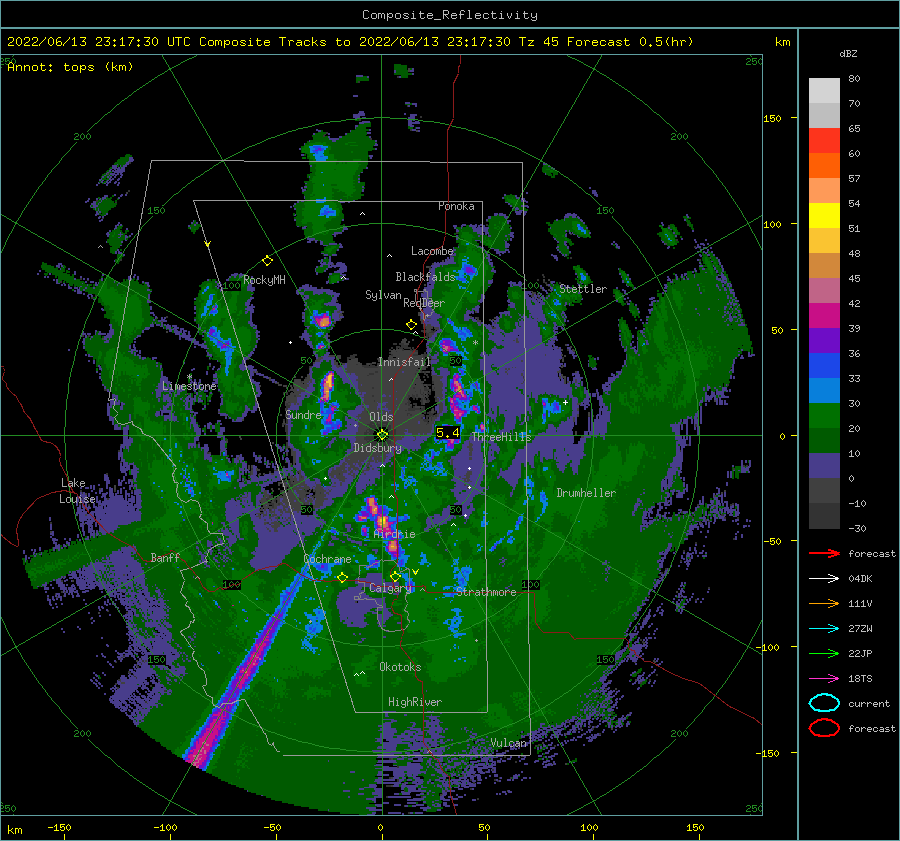Click the Didsbury city label

click(x=378, y=448)
